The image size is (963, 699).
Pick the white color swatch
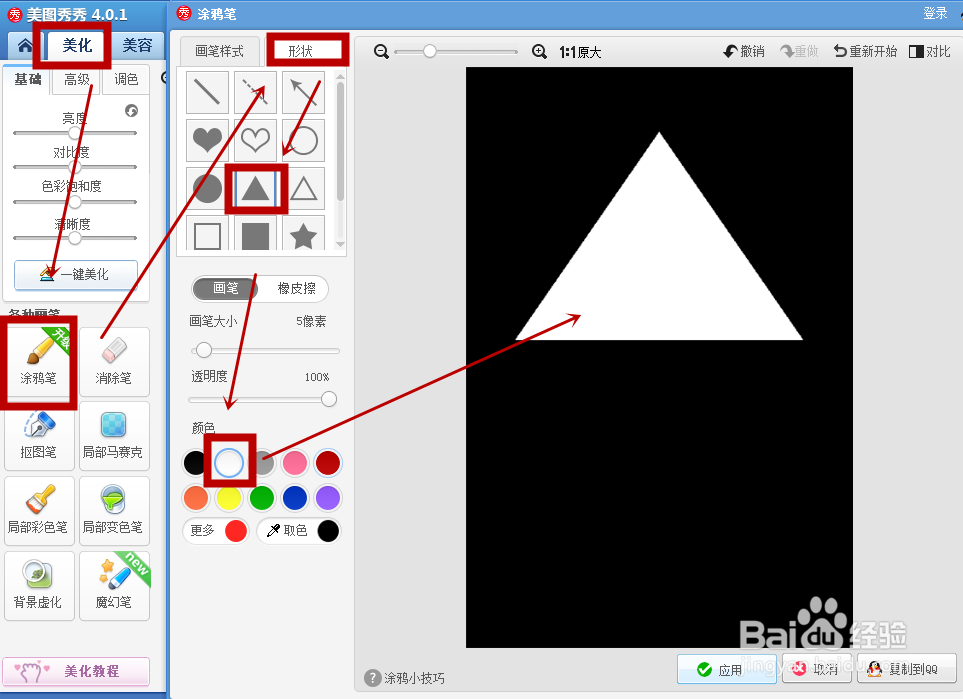click(x=228, y=463)
